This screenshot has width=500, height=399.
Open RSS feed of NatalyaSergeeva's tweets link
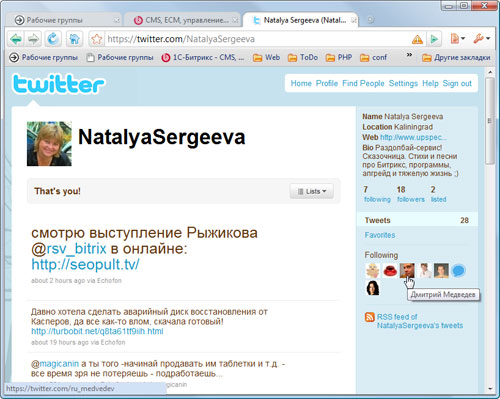click(x=420, y=321)
